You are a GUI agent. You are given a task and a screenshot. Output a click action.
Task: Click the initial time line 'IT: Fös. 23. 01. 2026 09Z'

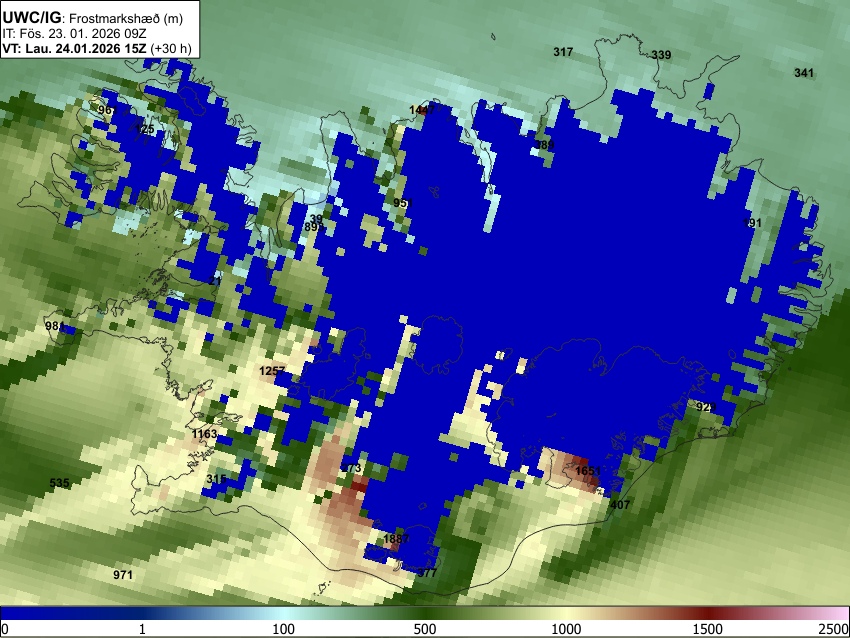click(x=74, y=34)
